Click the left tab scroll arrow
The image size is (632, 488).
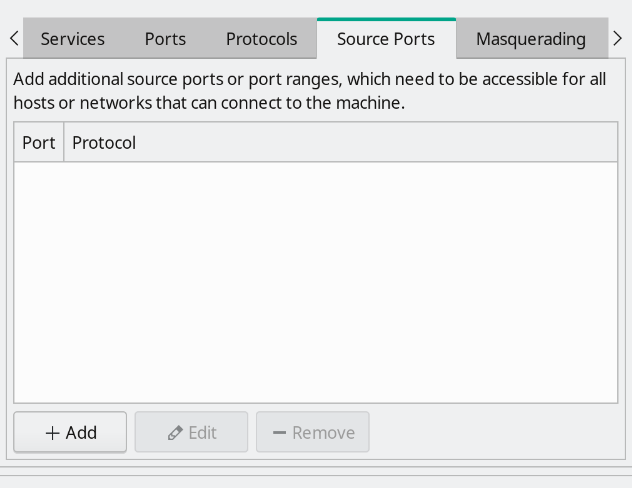coord(14,39)
